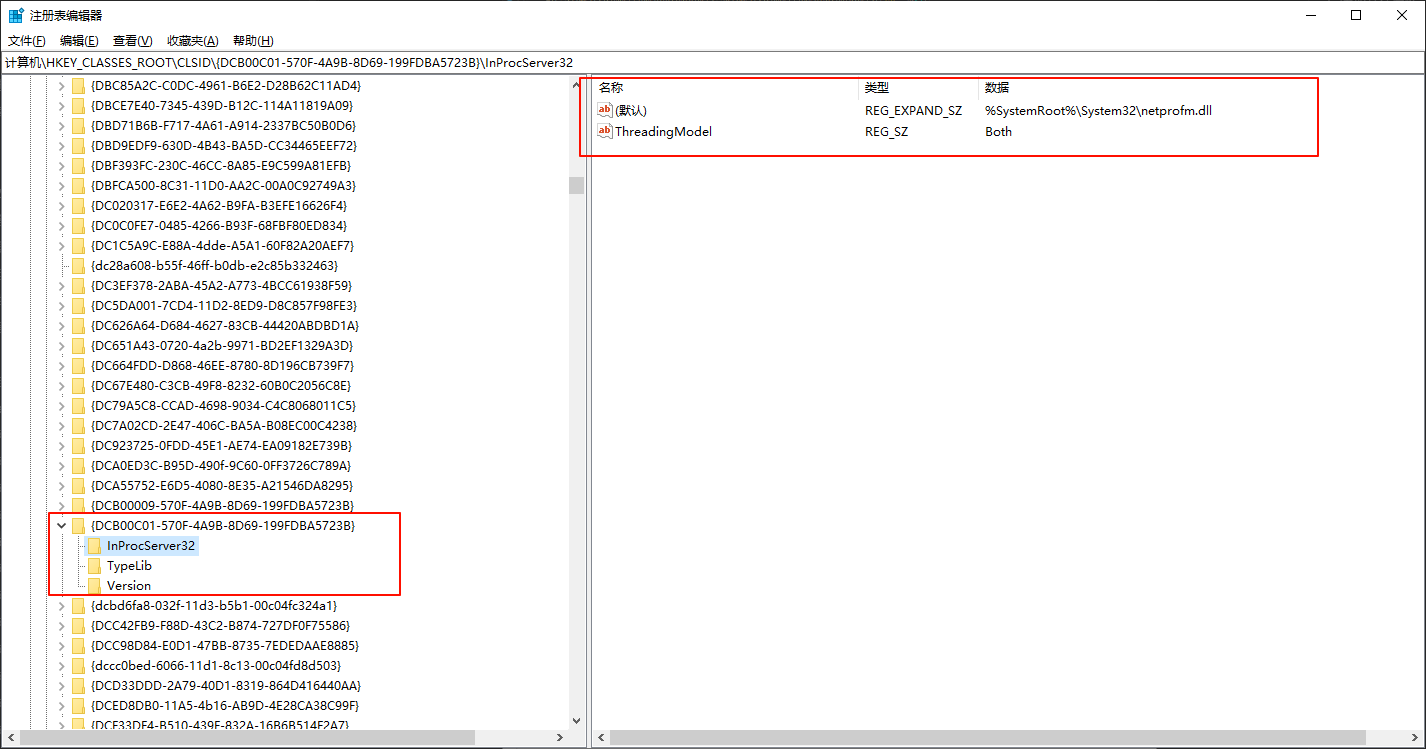This screenshot has height=749, width=1426.
Task: Open the 文件(F) menu
Action: point(27,41)
